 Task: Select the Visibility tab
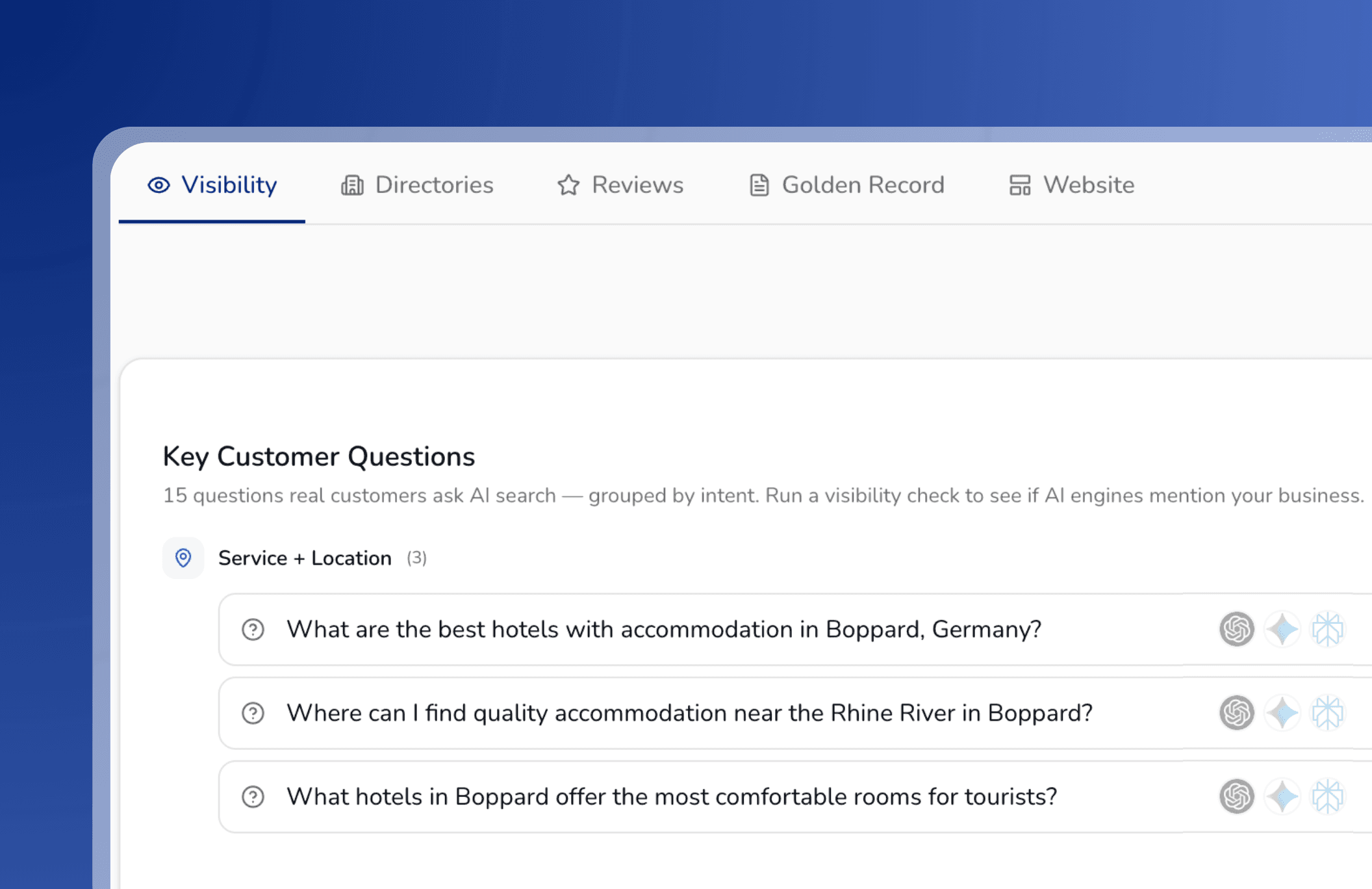click(212, 185)
